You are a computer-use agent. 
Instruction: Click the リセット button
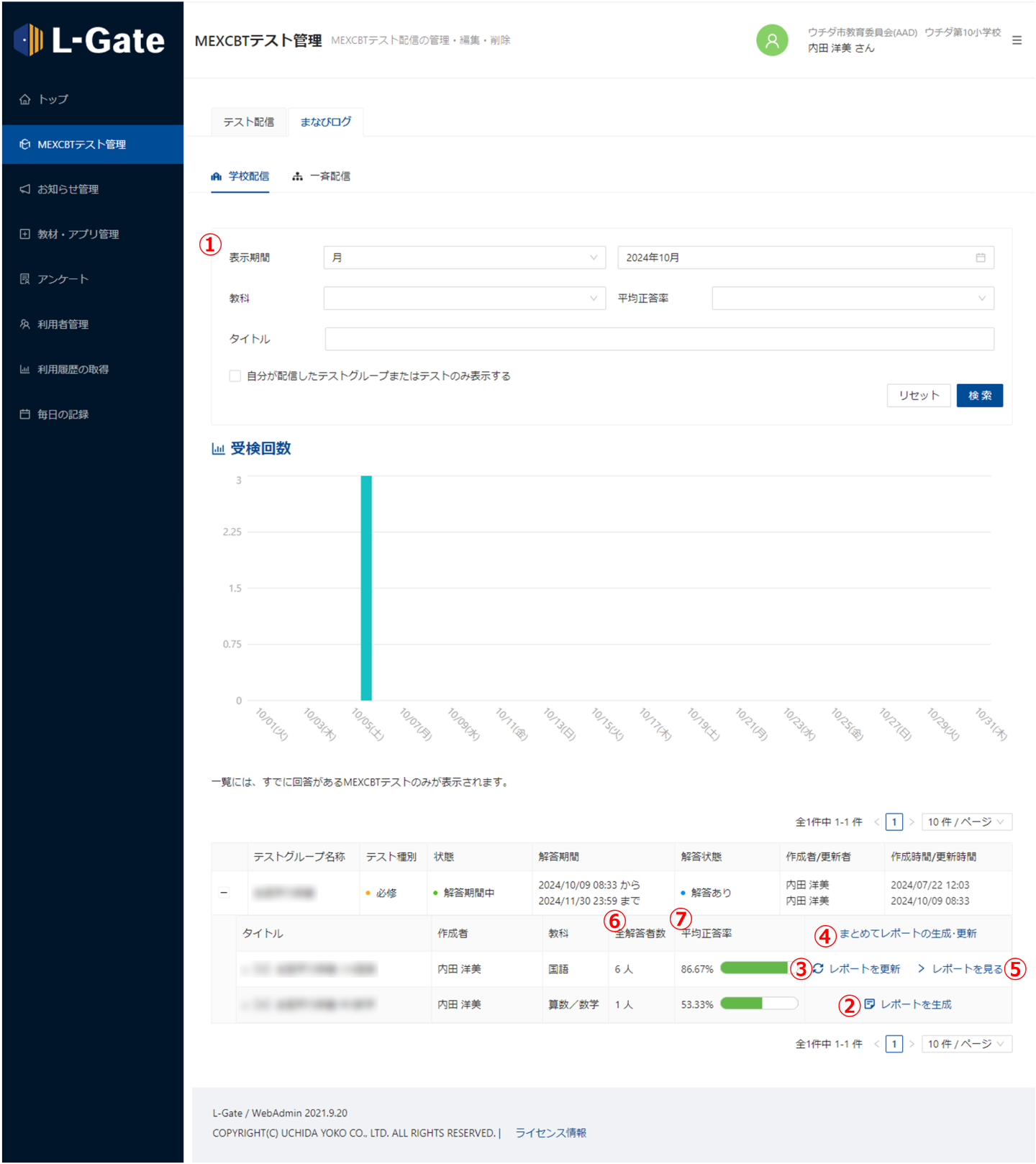click(918, 396)
